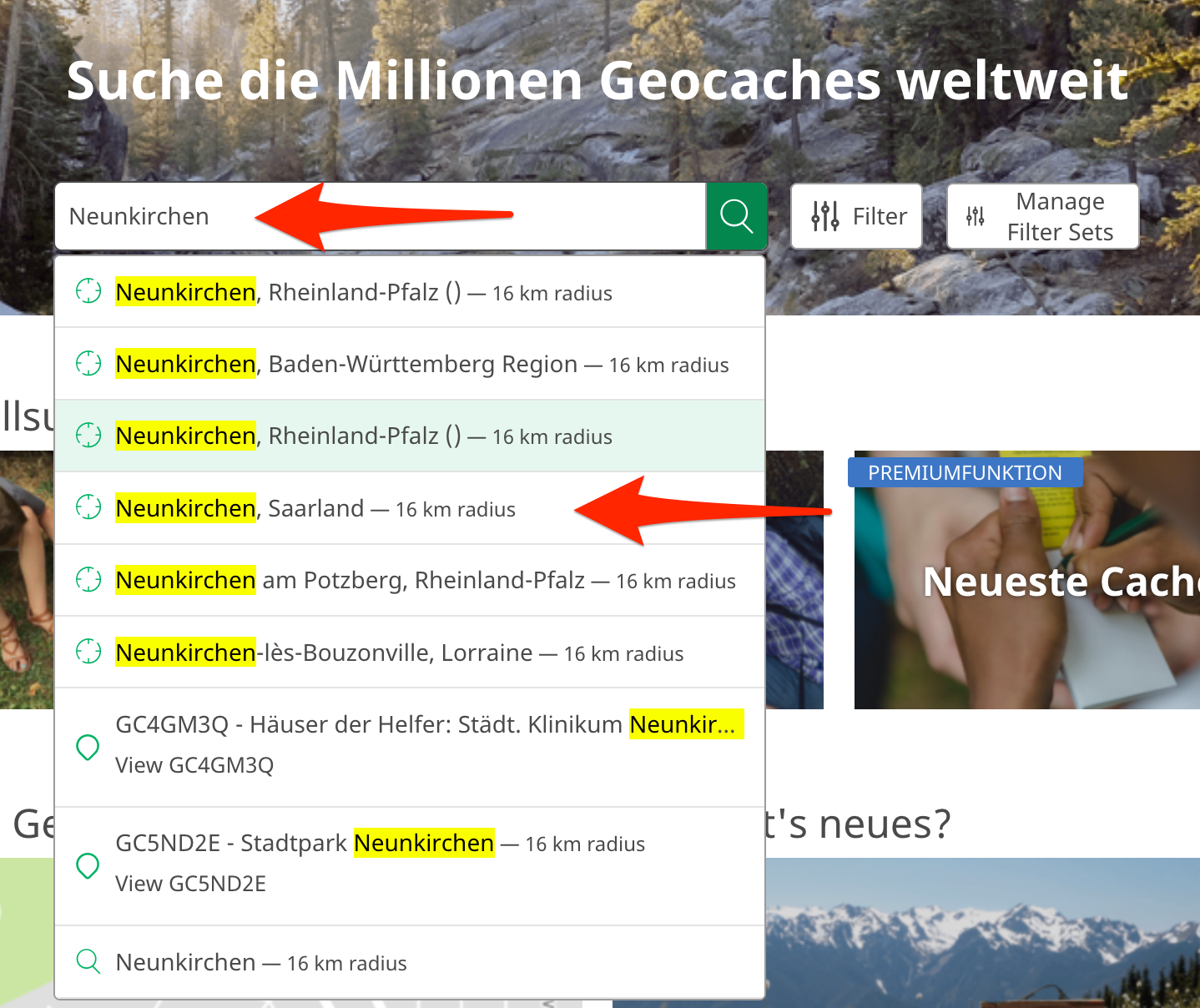Viewport: 1200px width, 1008px height.
Task: Click location icon of first Rheinland-Pfalz row
Action: [88, 291]
